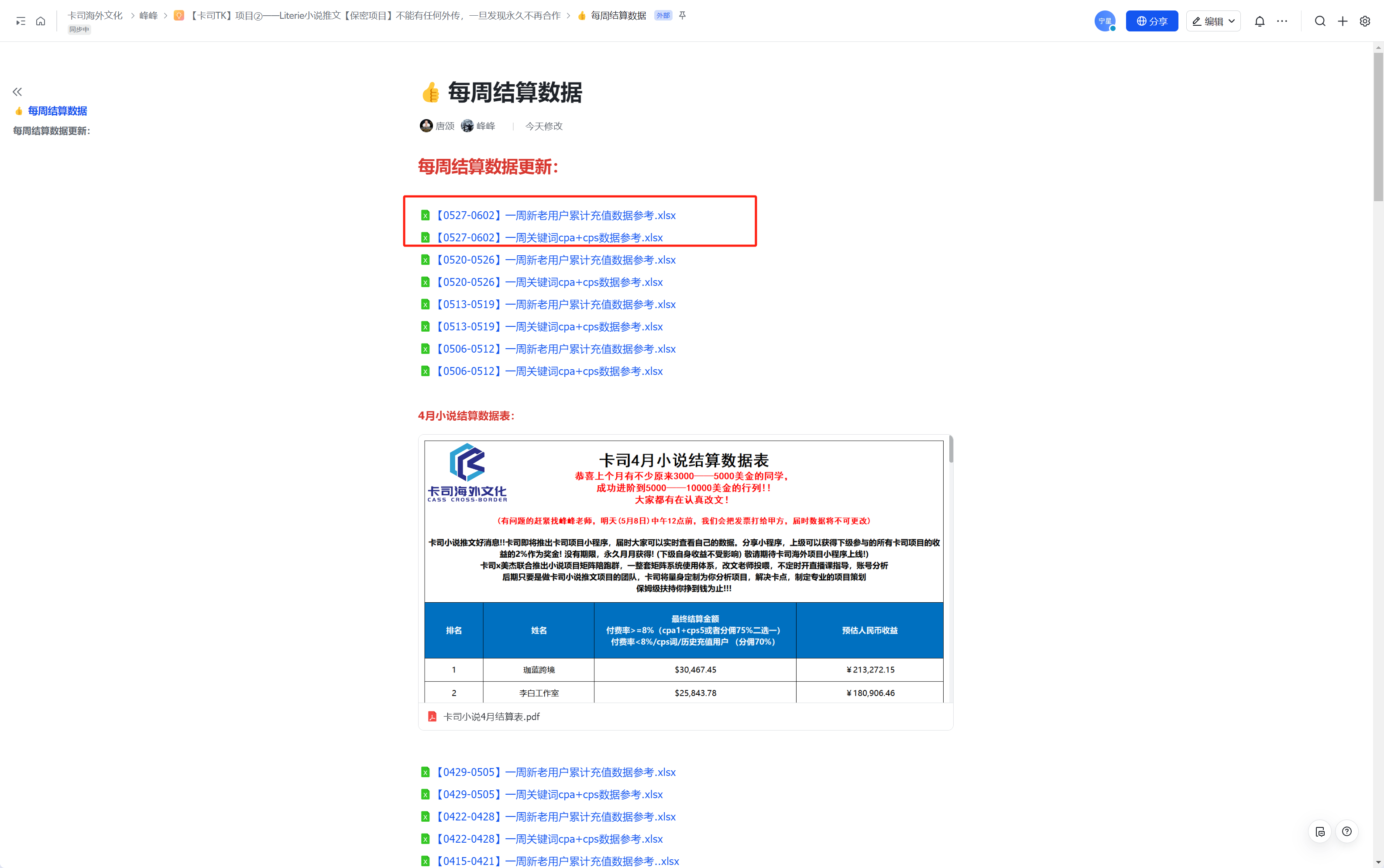Open the 编辑 edit dropdown
This screenshot has width=1384, height=868.
(x=1213, y=21)
